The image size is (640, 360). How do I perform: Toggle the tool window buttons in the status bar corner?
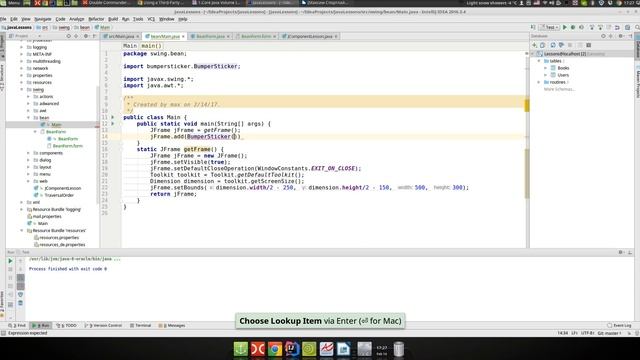(3, 333)
